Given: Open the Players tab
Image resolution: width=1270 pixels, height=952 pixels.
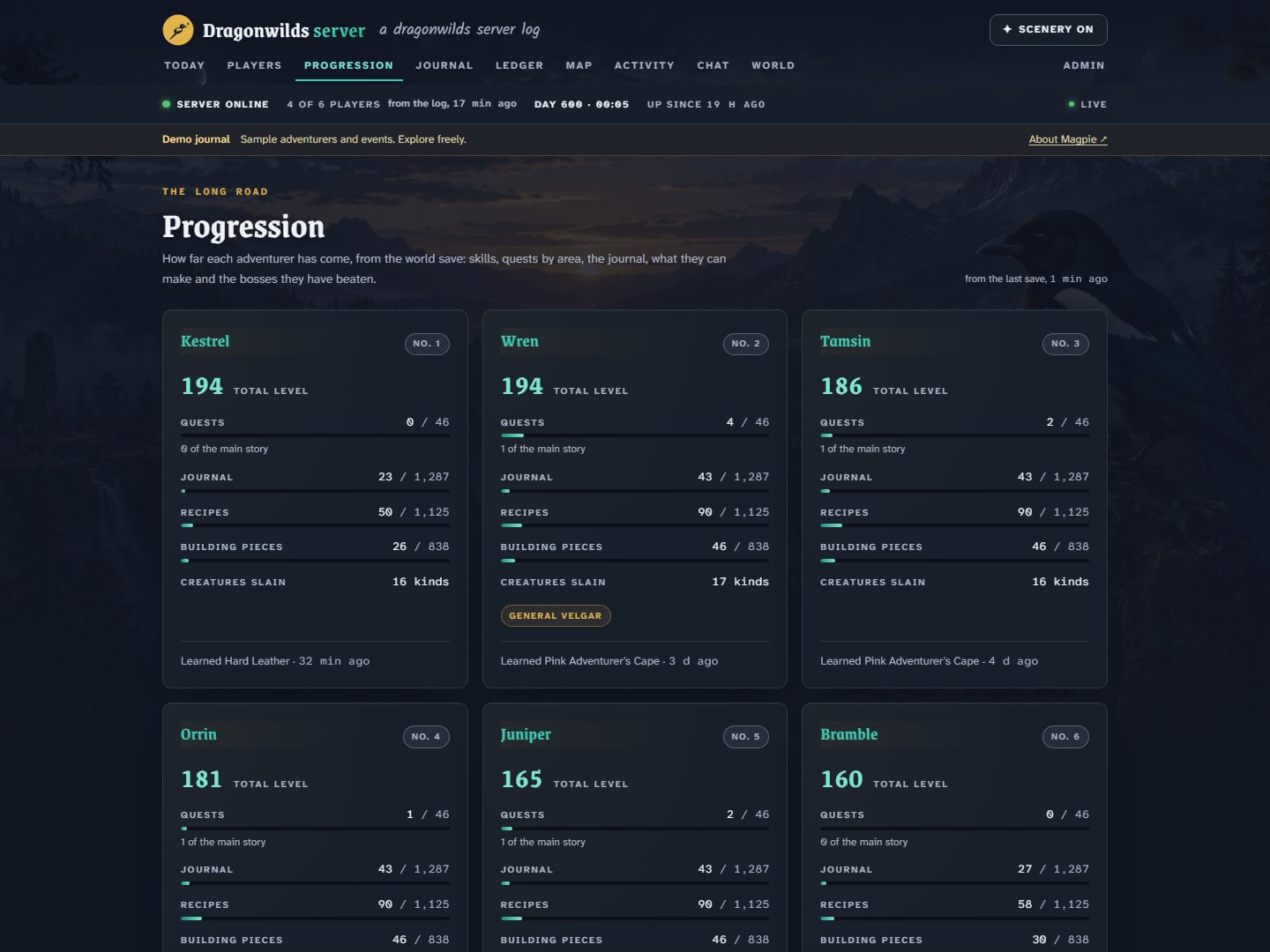Looking at the screenshot, I should (x=254, y=65).
